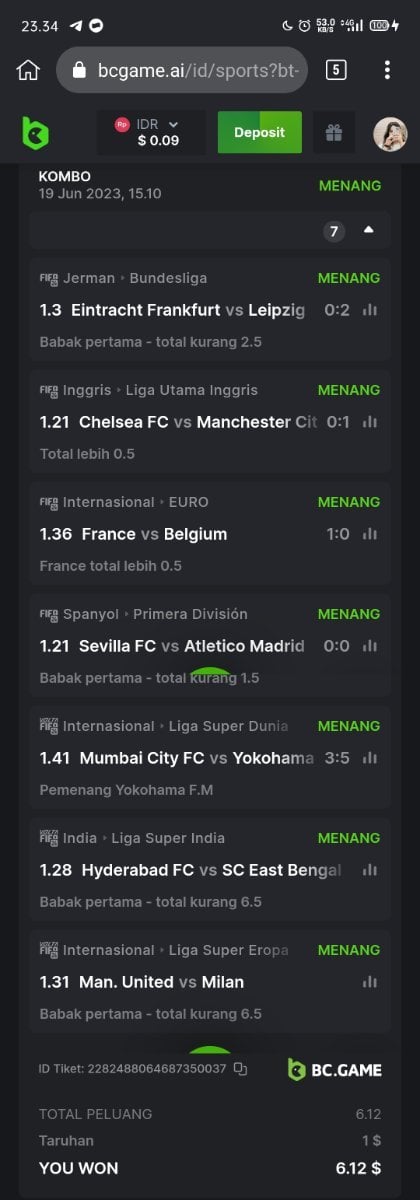
Task: Open Mumbai City FC vs Yokohama match
Action: (210, 758)
